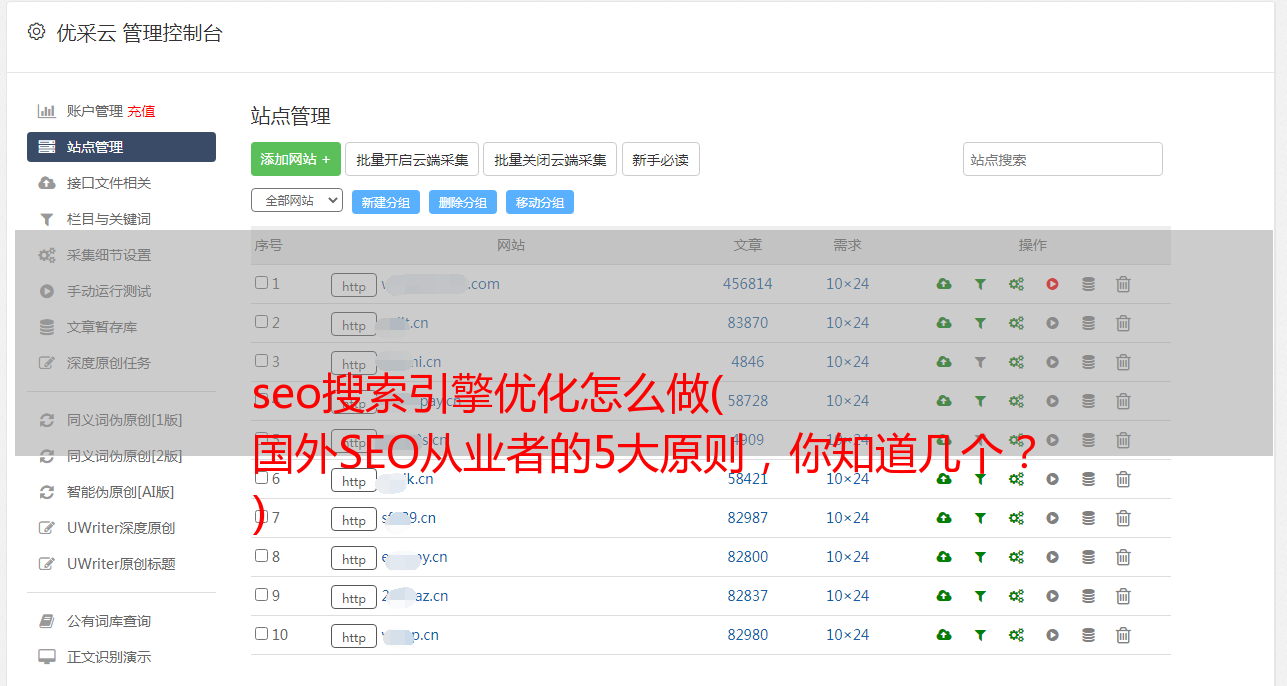This screenshot has width=1287, height=686.
Task: Click the database icon in row 3
Action: [x=1088, y=362]
